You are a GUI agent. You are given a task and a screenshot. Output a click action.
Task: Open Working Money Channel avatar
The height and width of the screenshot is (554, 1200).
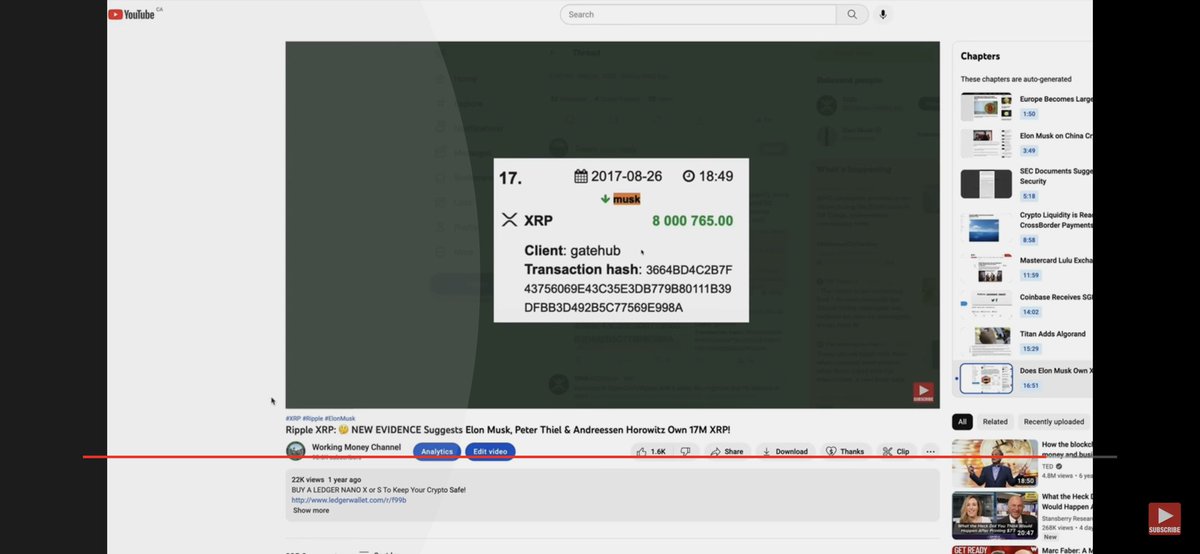[x=295, y=451]
